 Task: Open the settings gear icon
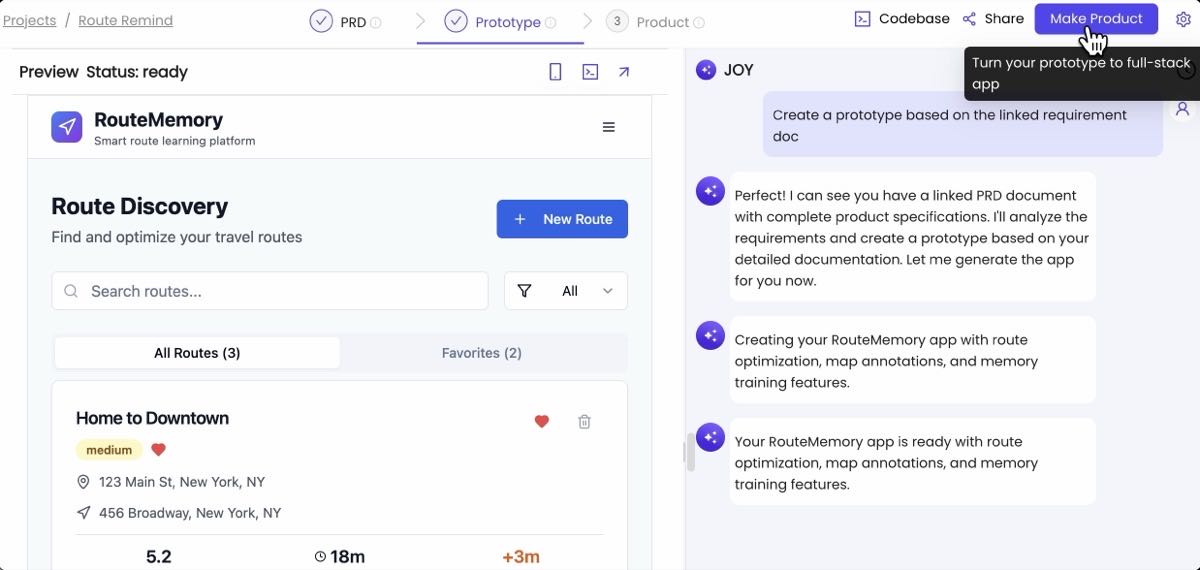point(1183,19)
